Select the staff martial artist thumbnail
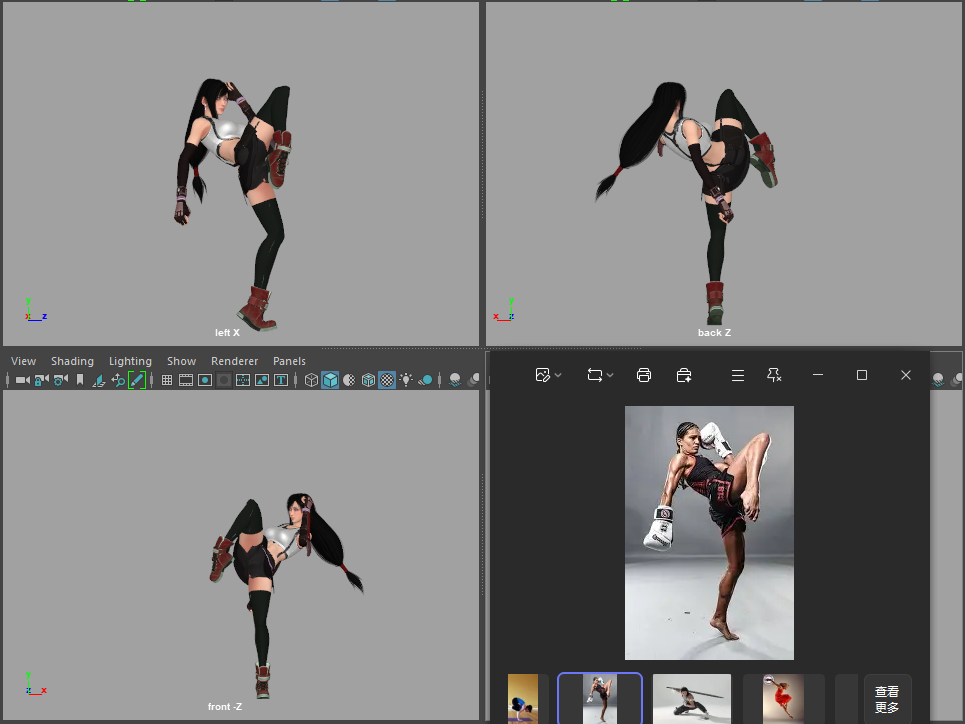Viewport: 965px width, 724px height. [x=692, y=699]
